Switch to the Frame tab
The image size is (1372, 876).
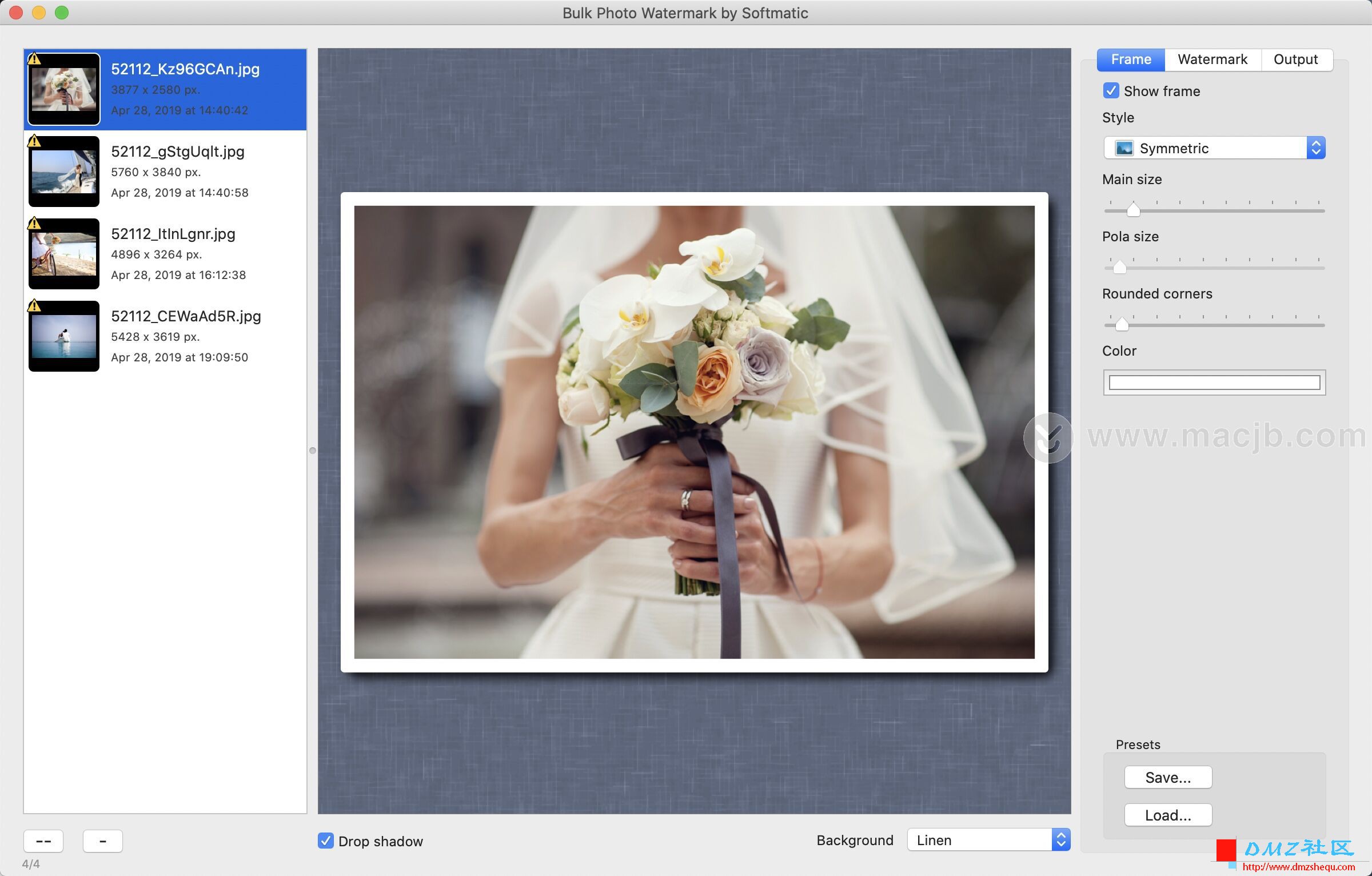[x=1131, y=59]
